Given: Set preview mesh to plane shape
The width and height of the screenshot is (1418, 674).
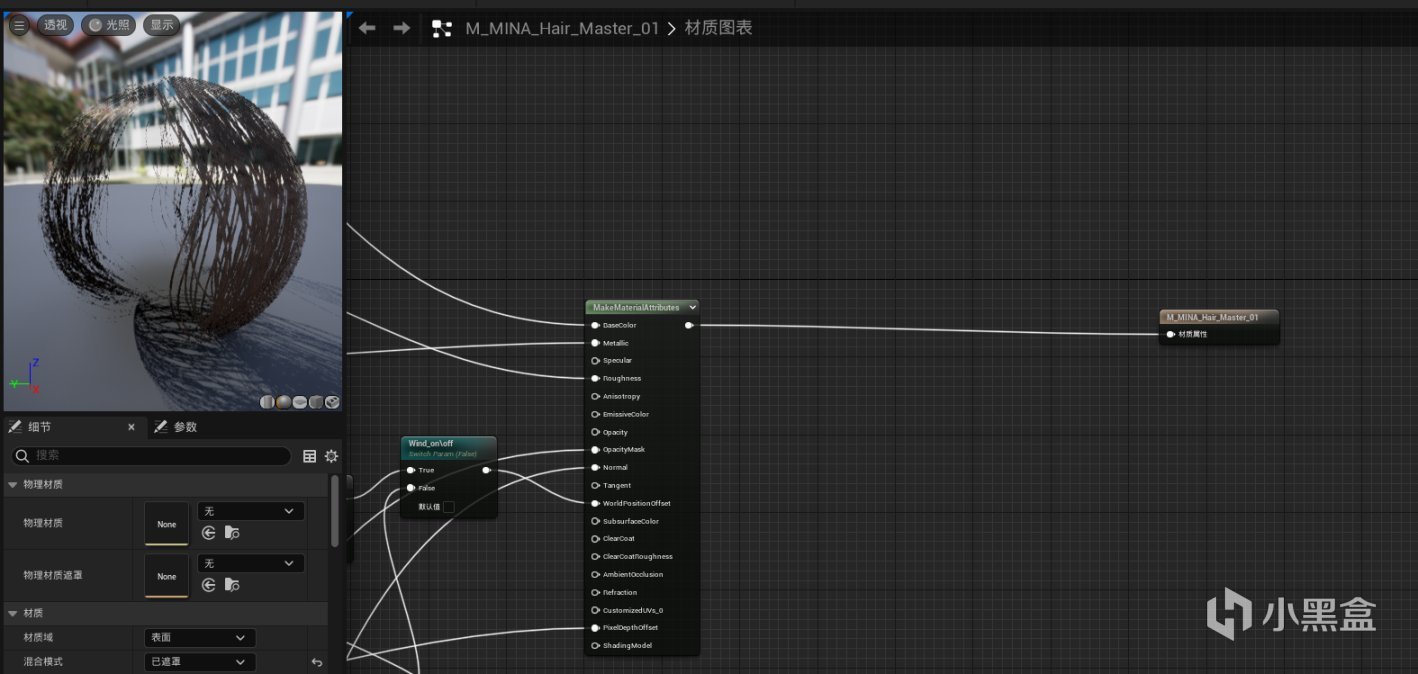Looking at the screenshot, I should coord(300,402).
